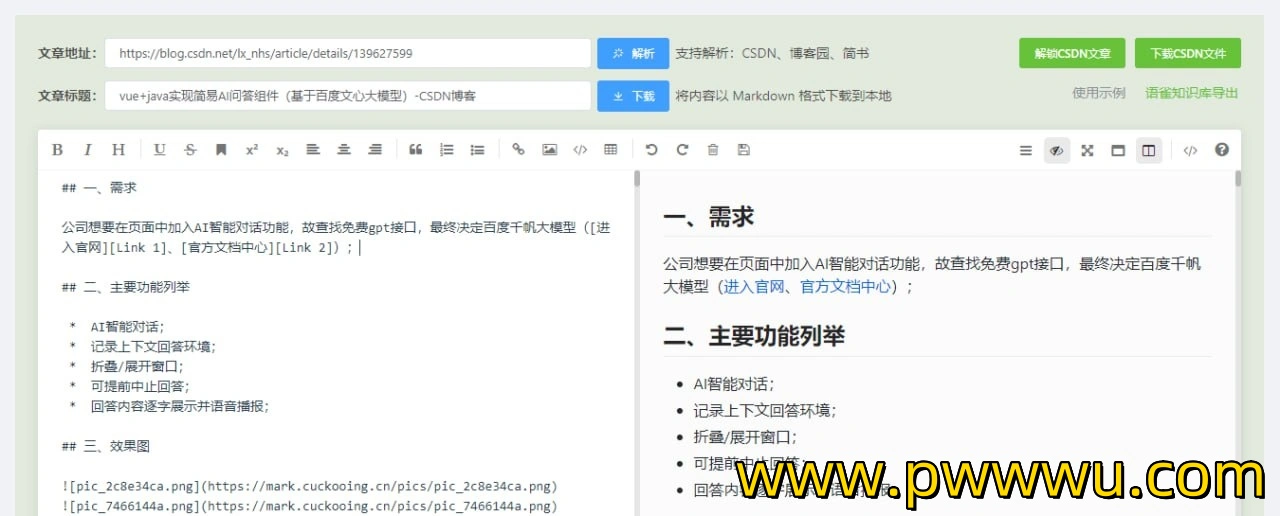Click the Markdown download description text
The width and height of the screenshot is (1280, 516).
(x=783, y=96)
